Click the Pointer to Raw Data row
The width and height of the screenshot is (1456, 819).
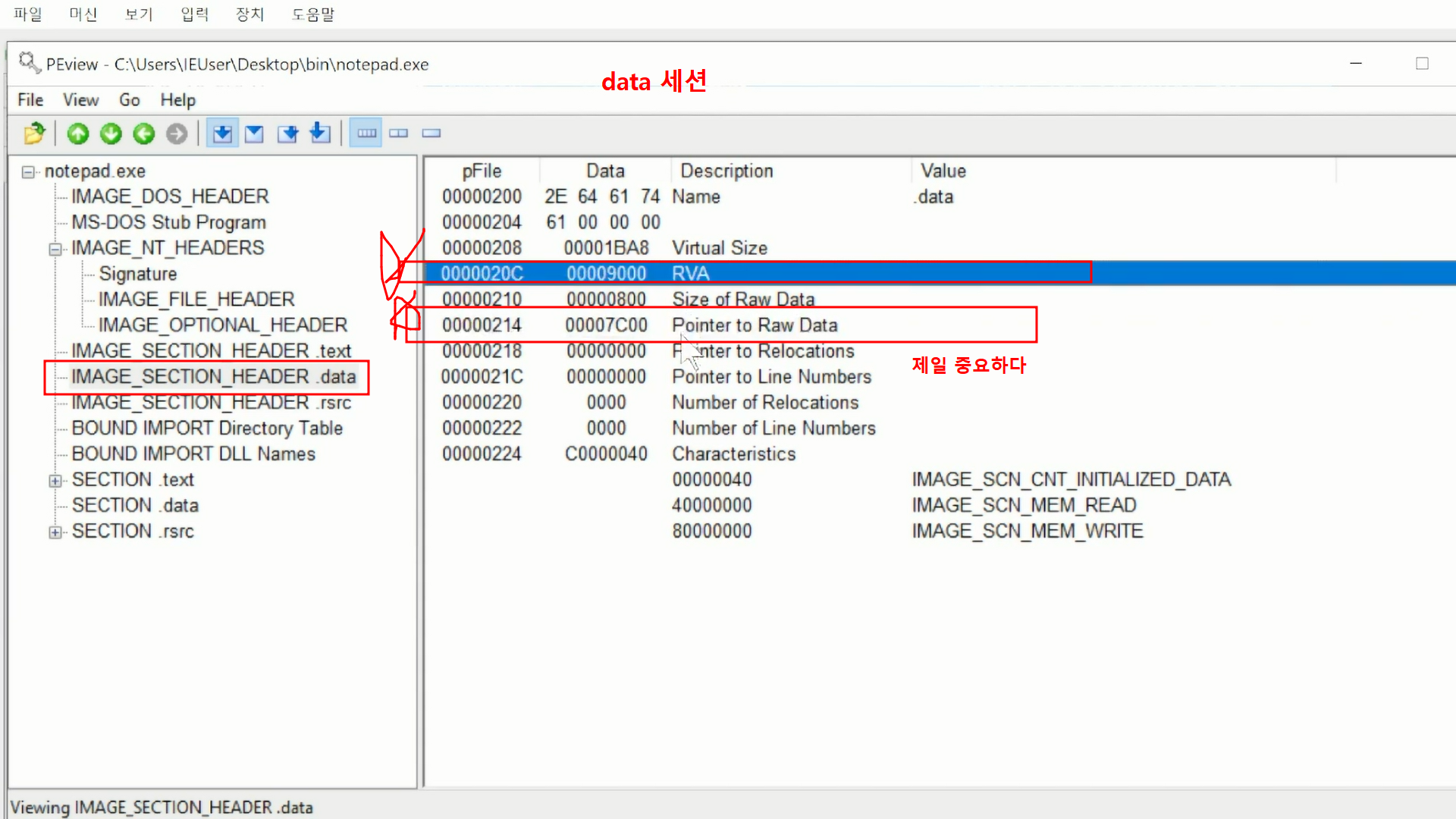[x=754, y=325]
